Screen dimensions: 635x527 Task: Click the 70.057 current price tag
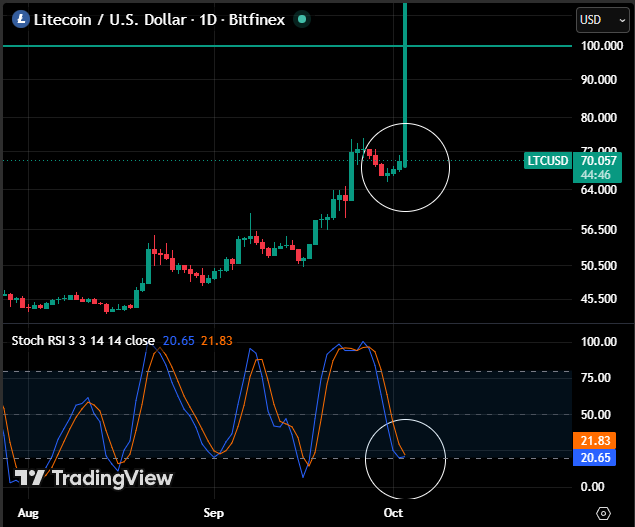point(598,161)
